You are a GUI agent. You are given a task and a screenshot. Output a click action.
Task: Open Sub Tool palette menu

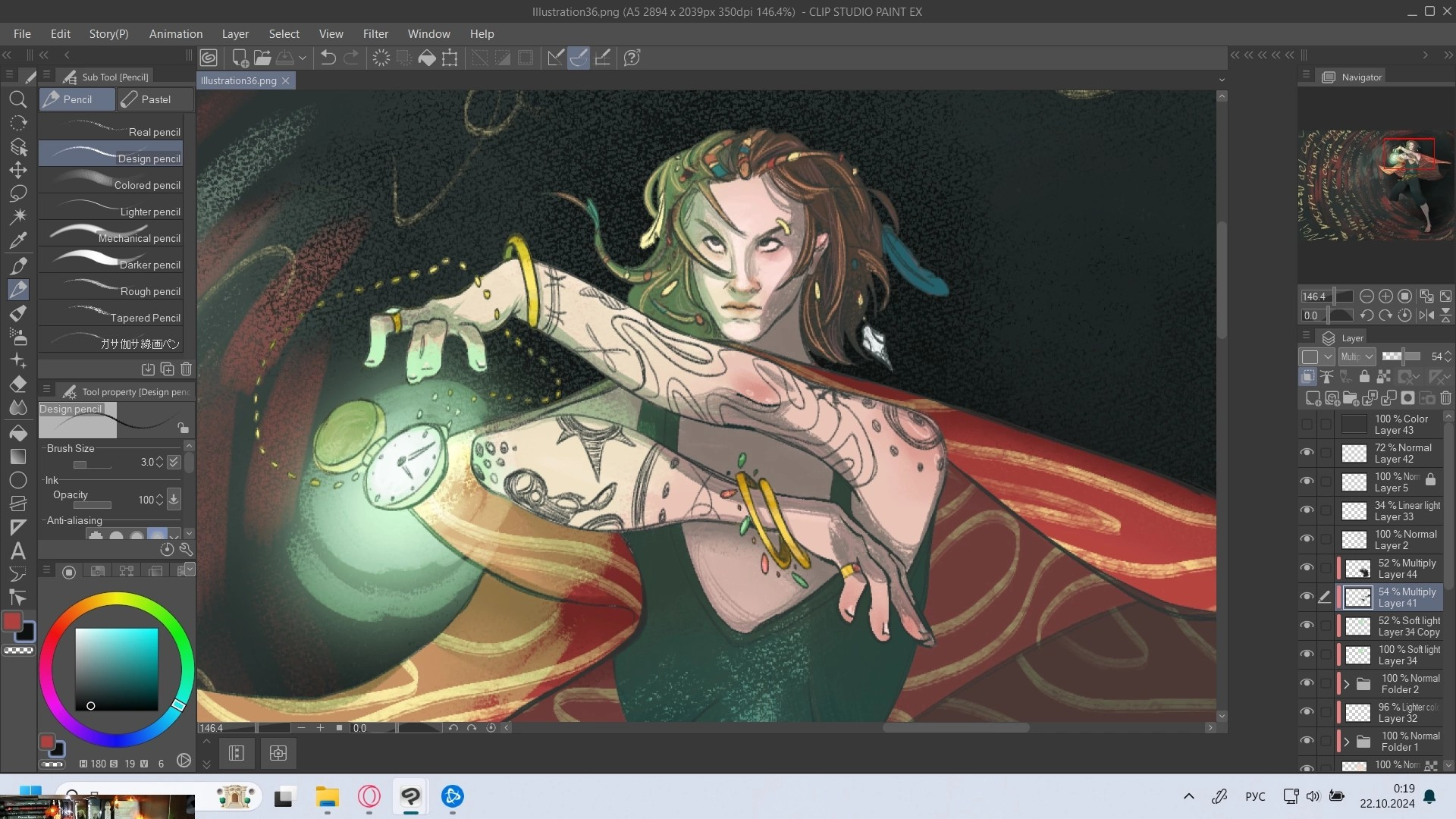pyautogui.click(x=46, y=75)
